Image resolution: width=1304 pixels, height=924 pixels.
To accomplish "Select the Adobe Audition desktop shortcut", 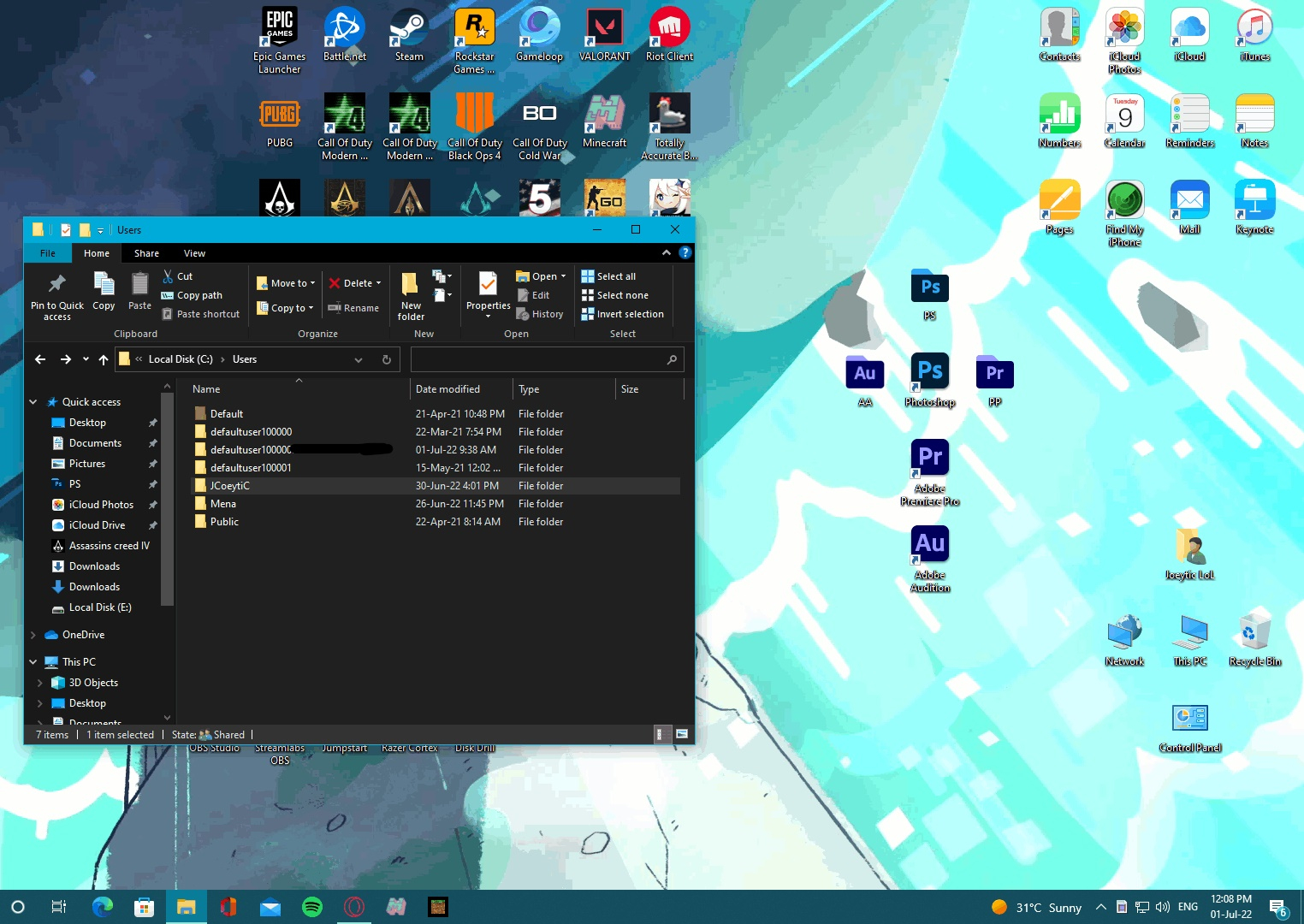I will 930,559.
